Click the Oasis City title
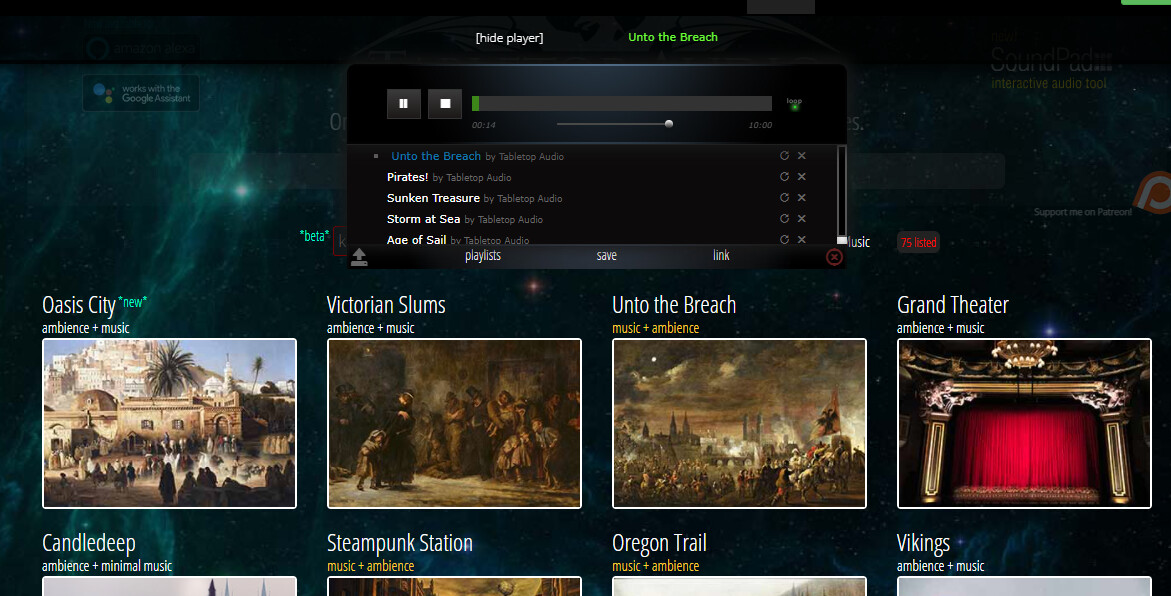Viewport: 1171px width, 596px height. pos(78,305)
